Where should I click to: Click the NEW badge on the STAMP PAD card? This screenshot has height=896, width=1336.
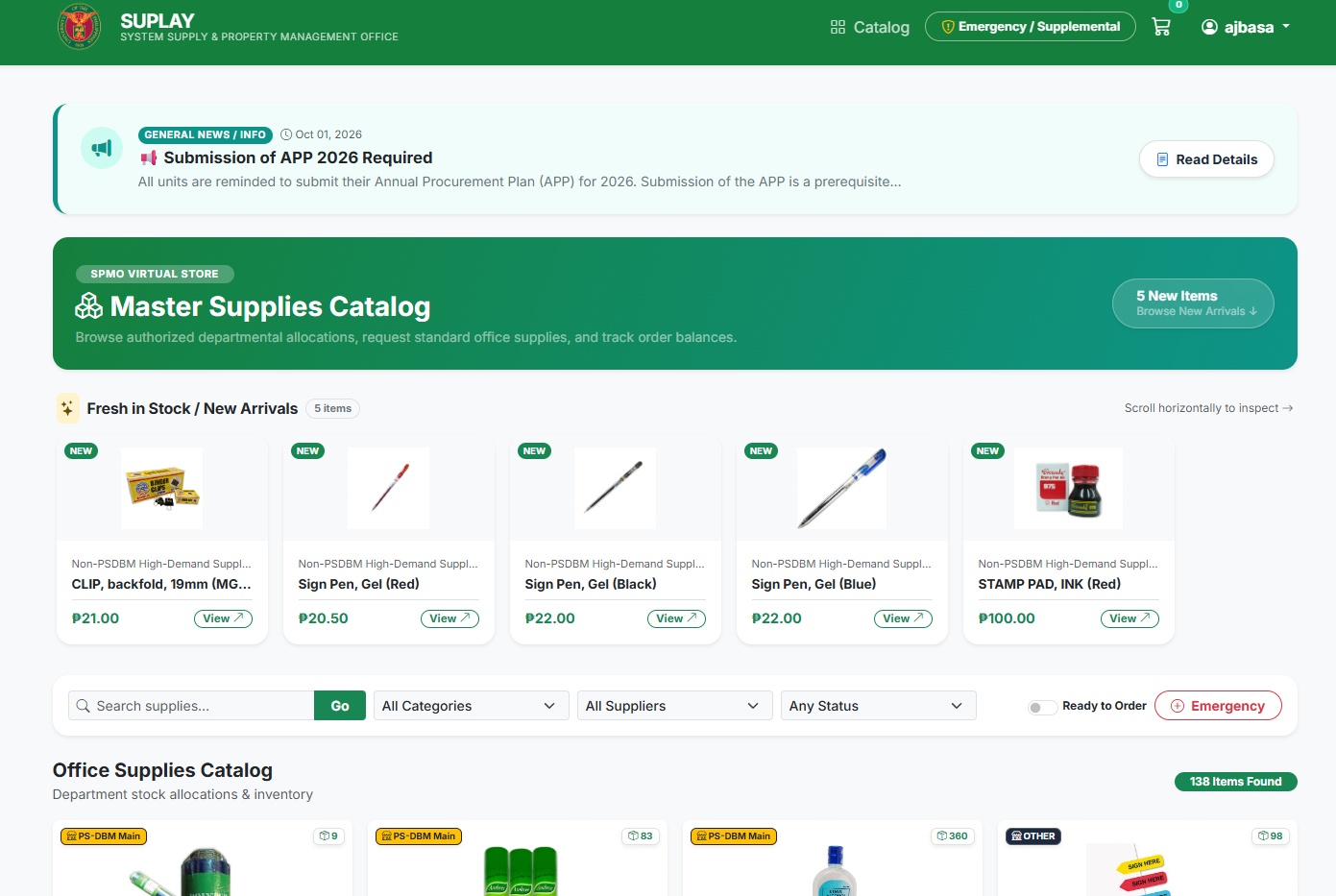coord(988,450)
